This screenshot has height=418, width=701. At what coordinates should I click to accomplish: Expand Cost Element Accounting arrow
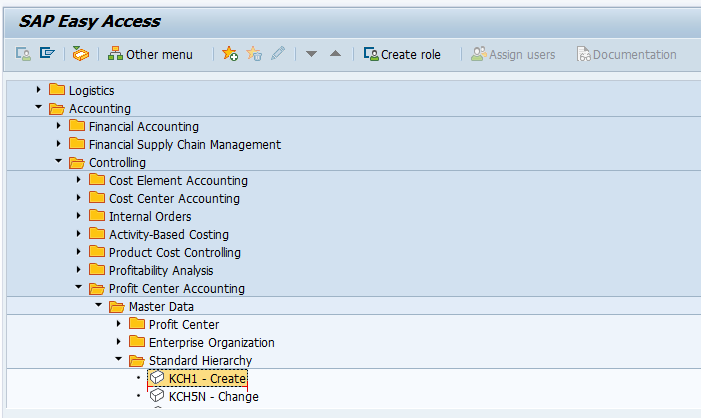pyautogui.click(x=79, y=180)
